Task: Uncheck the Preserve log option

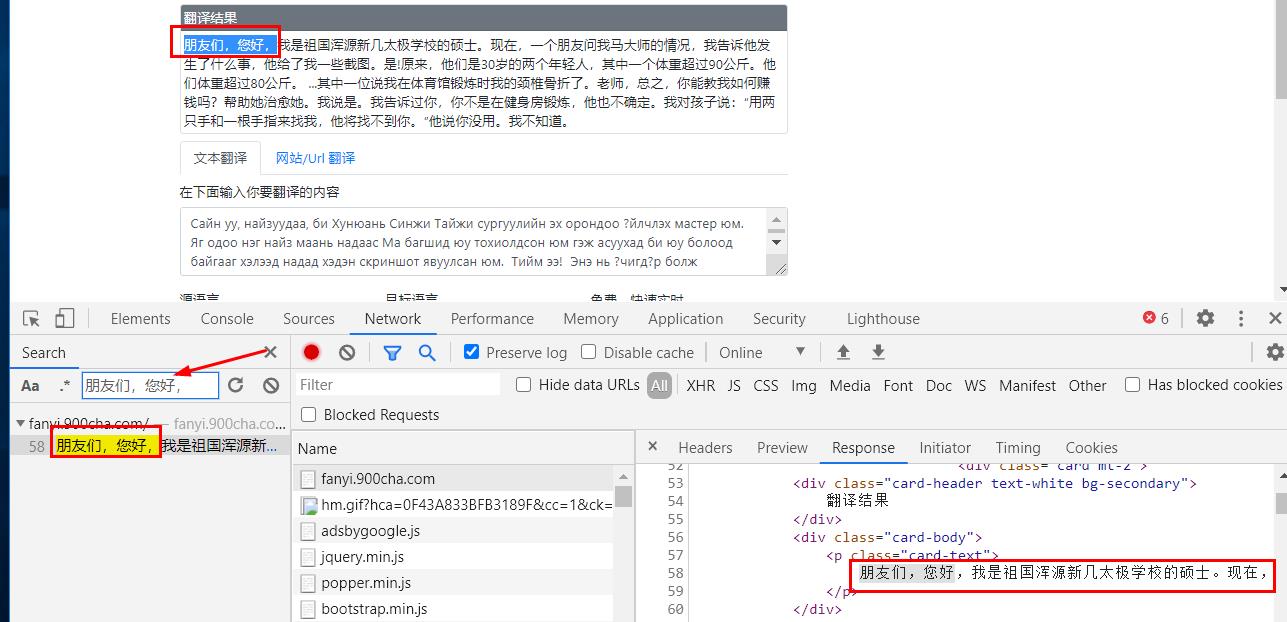Action: pyautogui.click(x=470, y=352)
